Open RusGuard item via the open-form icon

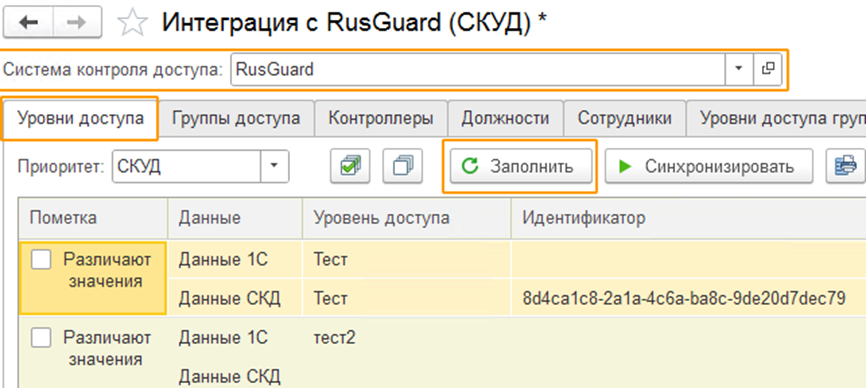coord(768,70)
